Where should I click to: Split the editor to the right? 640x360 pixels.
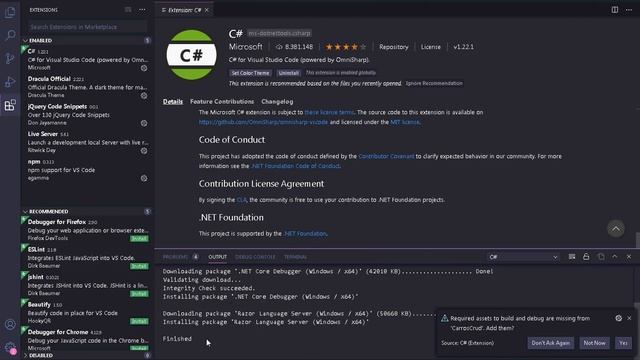pyautogui.click(x=615, y=9)
